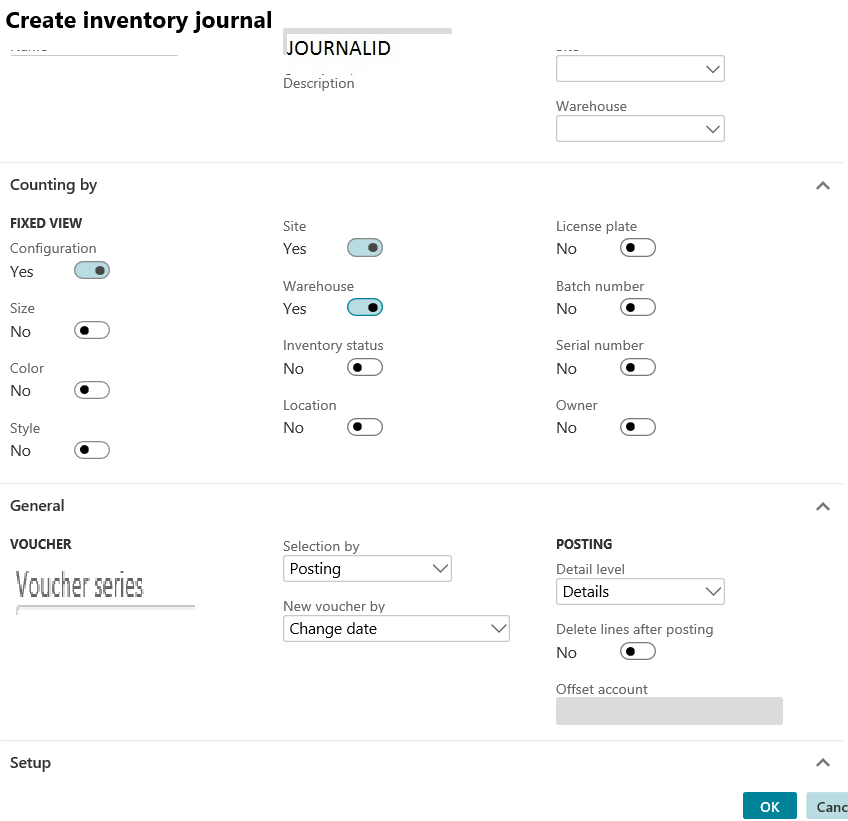Enable the Delete lines after posting toggle
This screenshot has width=848, height=821.
(637, 650)
